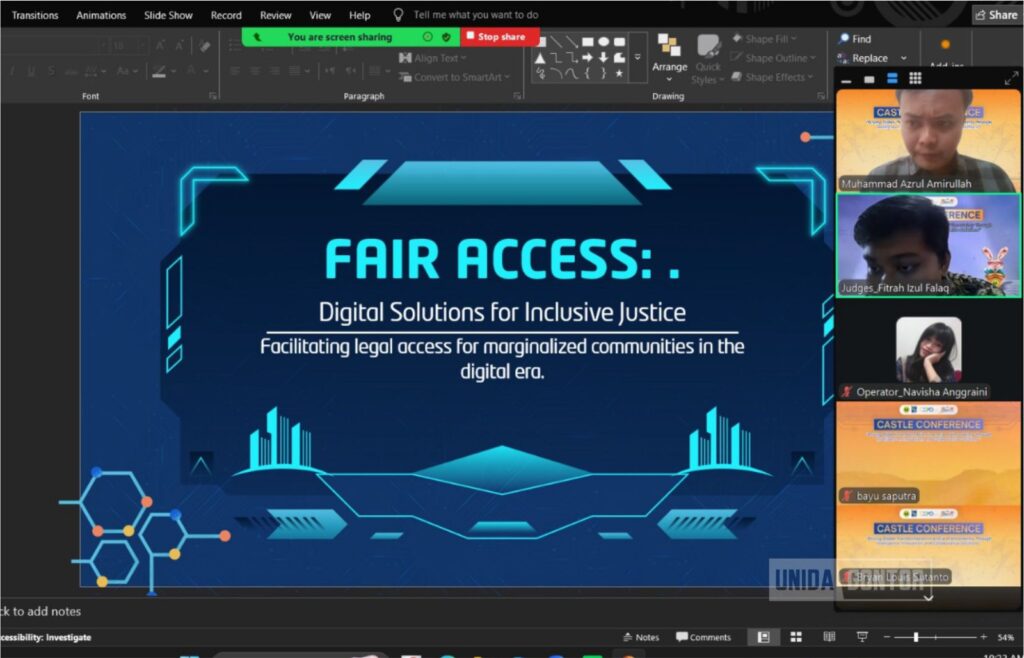Click the Digital Solutions for Inclusive Justice subtitle
The image size is (1024, 658).
click(502, 312)
